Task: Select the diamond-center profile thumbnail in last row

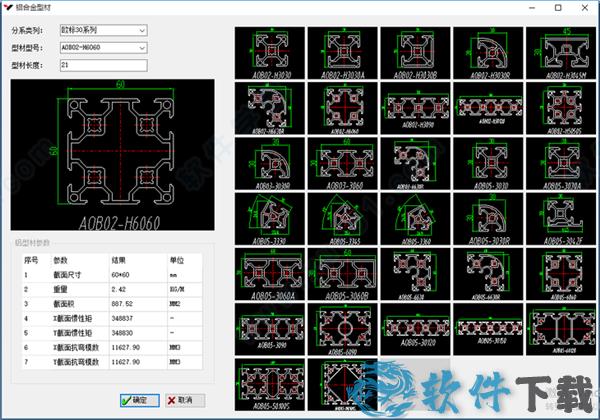Action: click(342, 384)
